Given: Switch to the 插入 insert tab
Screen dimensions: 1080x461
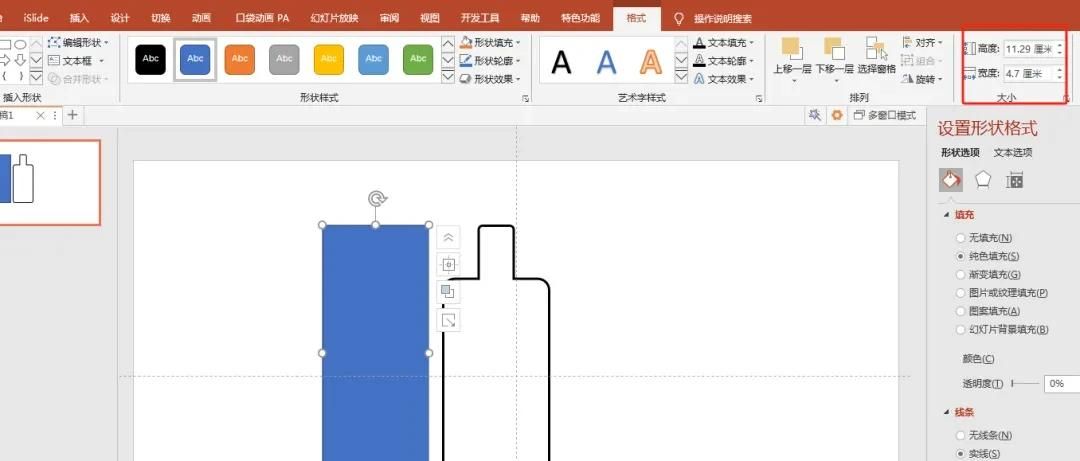Looking at the screenshot, I should tap(79, 19).
